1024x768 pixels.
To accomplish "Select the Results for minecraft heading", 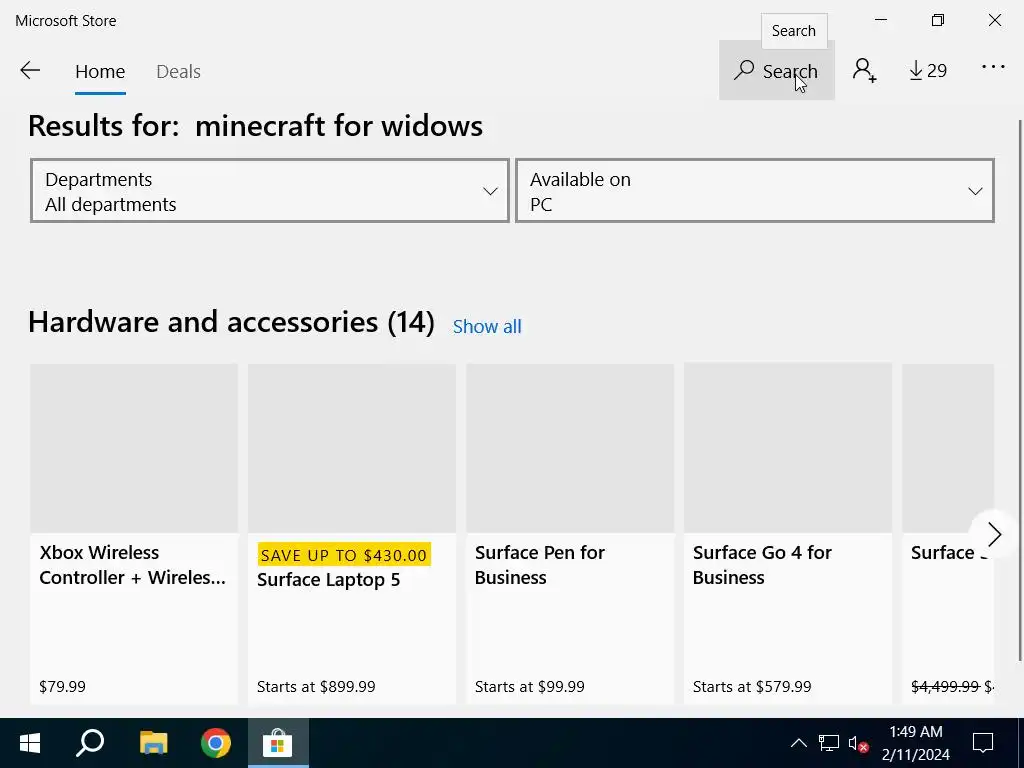I will [255, 125].
